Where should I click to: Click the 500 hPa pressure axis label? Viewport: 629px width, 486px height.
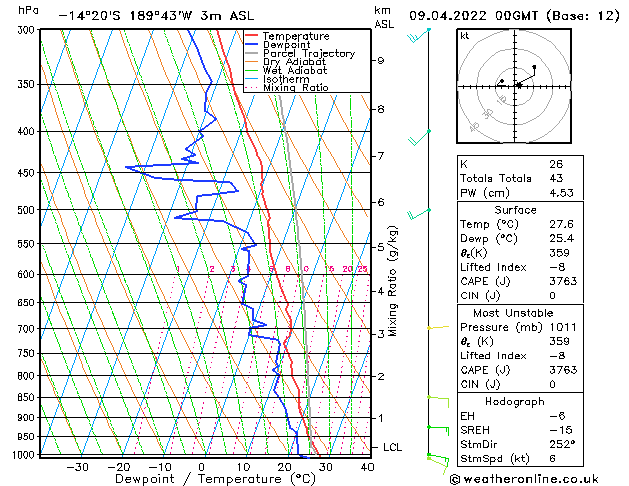pos(26,210)
